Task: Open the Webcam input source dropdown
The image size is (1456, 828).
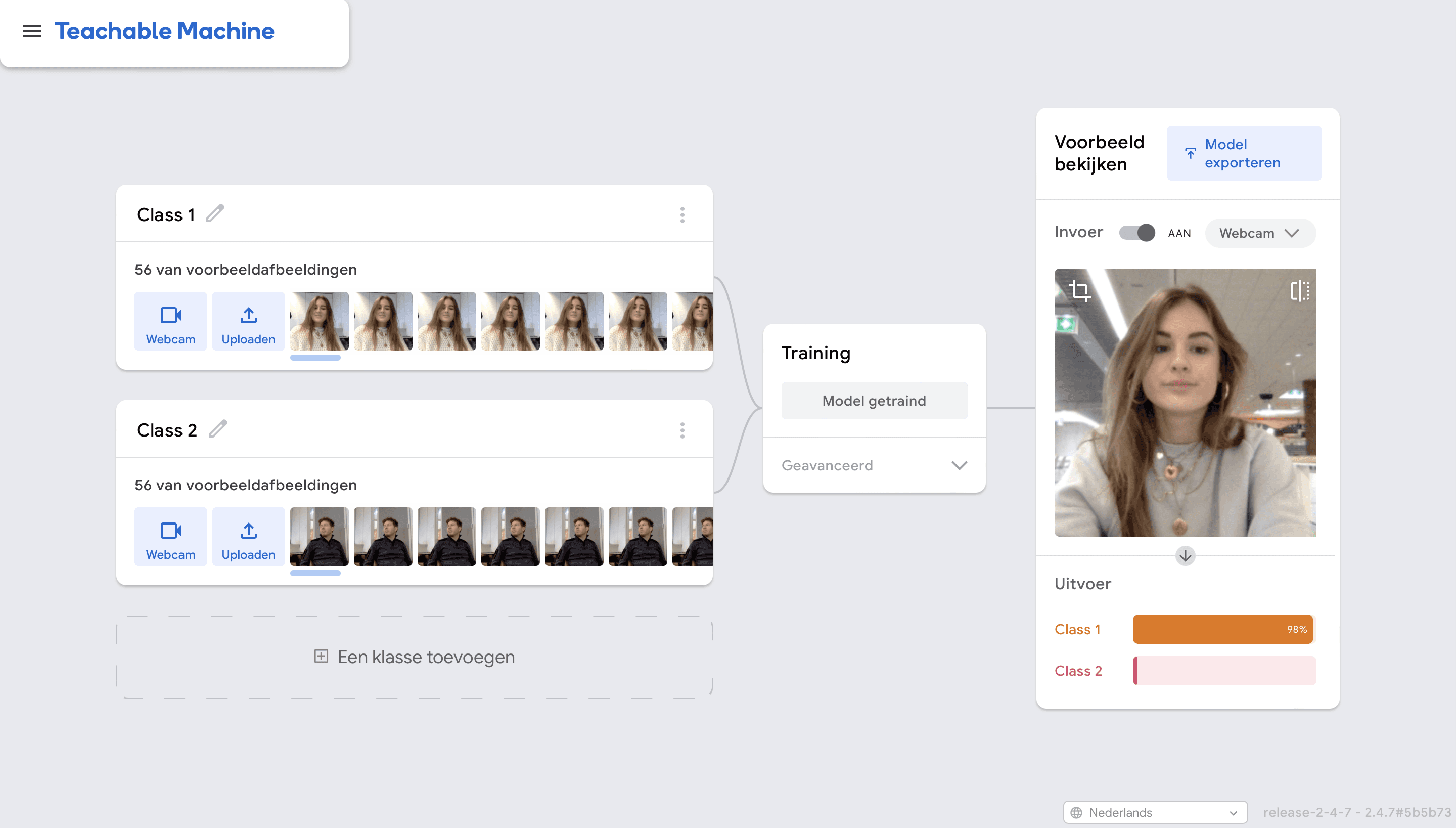Action: [x=1259, y=233]
